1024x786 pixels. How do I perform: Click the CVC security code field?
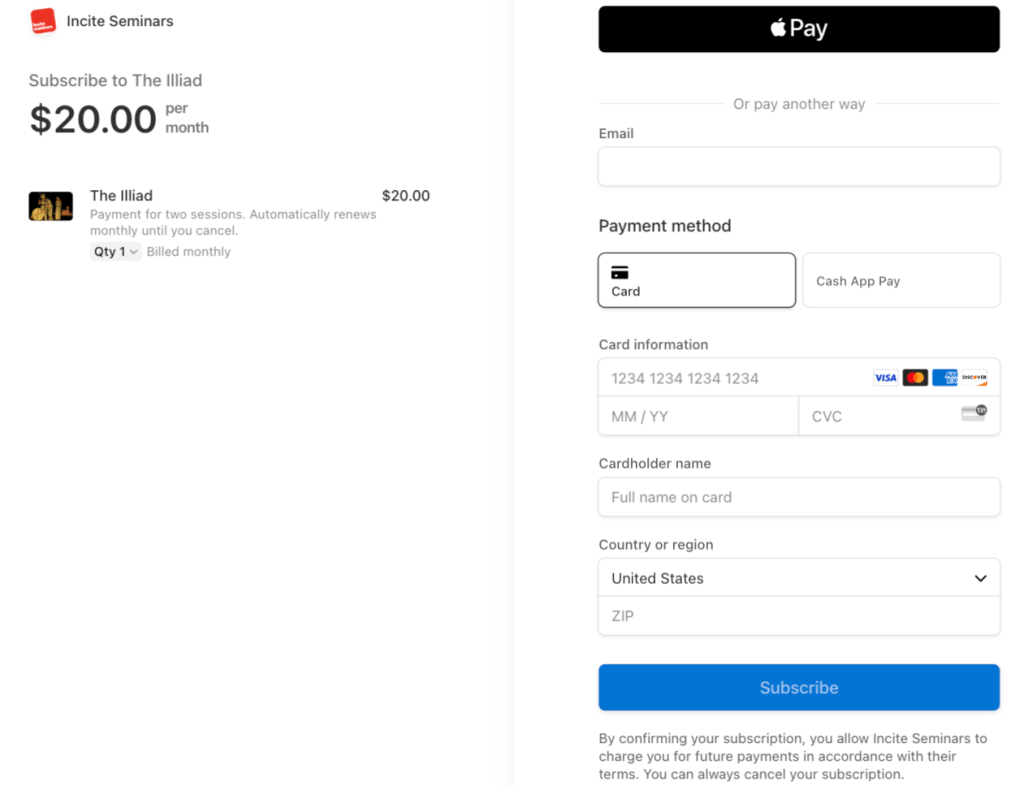pyautogui.click(x=880, y=416)
